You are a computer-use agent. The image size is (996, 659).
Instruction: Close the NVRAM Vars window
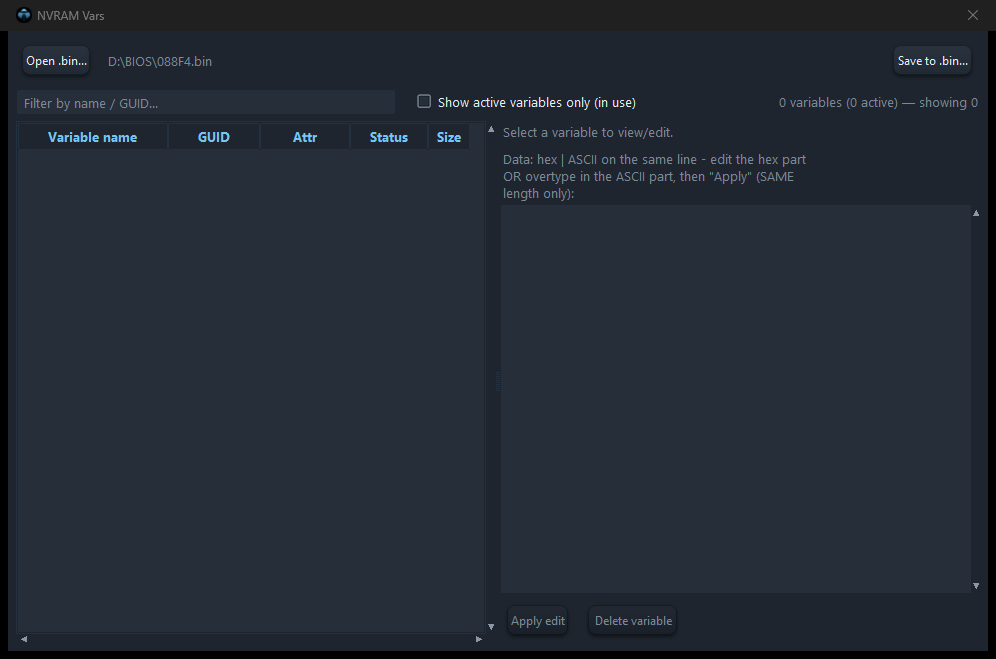coord(972,15)
